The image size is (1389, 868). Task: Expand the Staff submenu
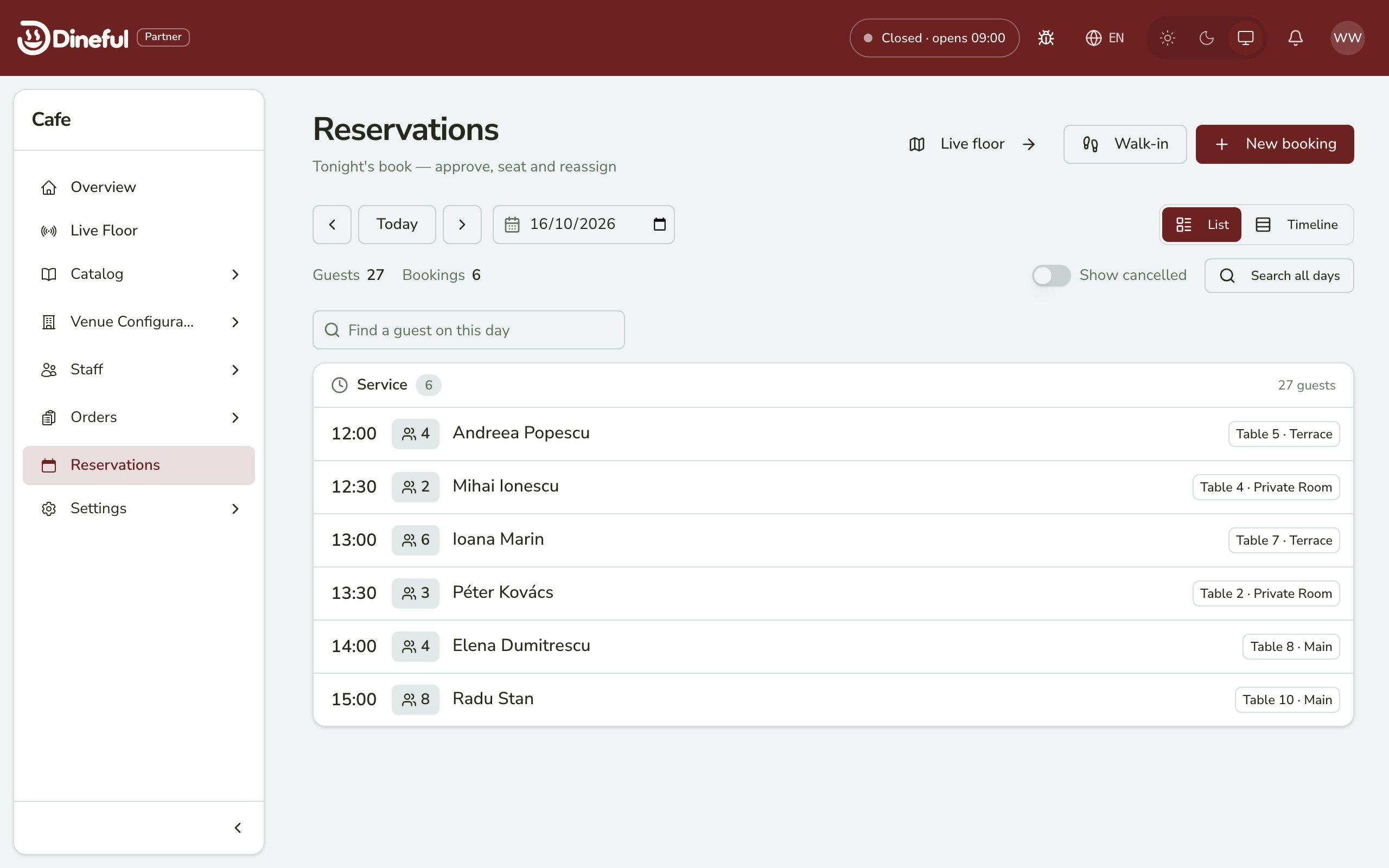click(139, 369)
